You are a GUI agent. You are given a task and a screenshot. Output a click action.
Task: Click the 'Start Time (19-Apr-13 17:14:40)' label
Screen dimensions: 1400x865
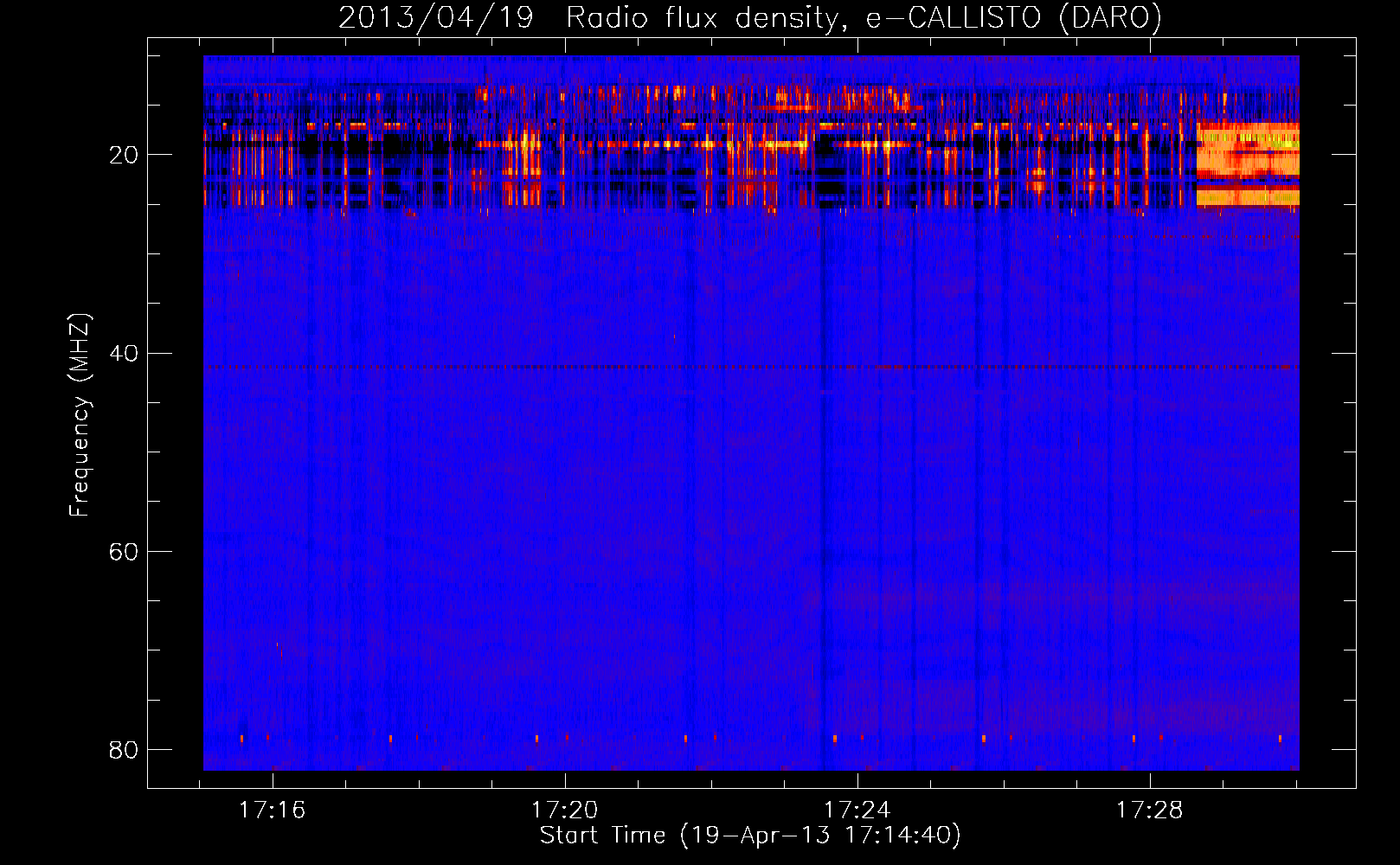pos(750,836)
